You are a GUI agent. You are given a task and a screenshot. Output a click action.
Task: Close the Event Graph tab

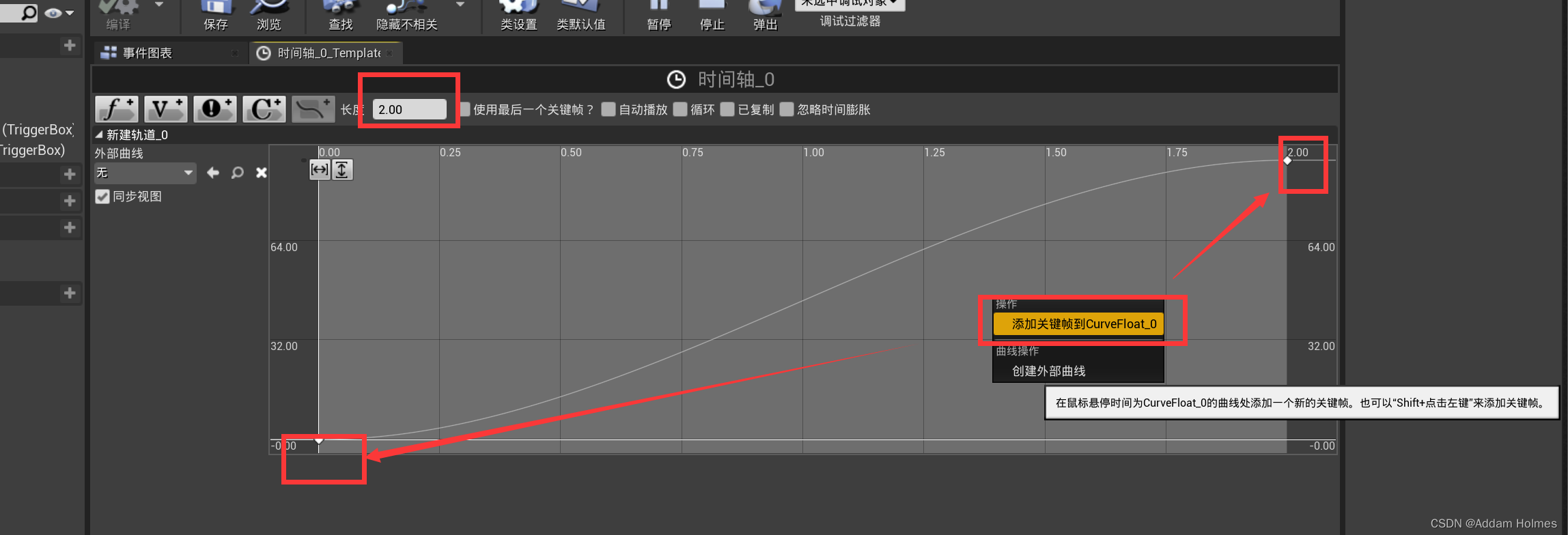pyautogui.click(x=234, y=53)
